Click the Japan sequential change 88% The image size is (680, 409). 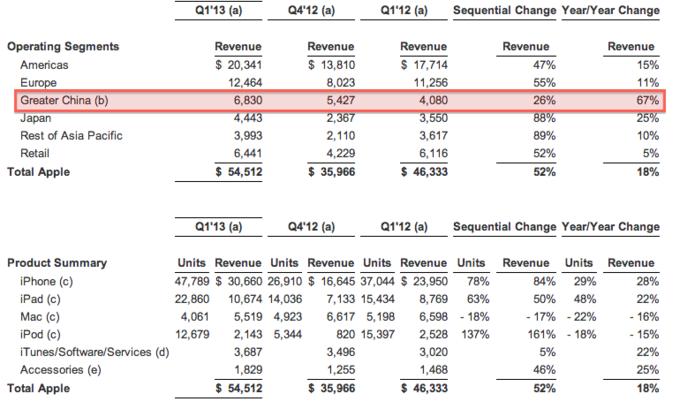click(544, 118)
